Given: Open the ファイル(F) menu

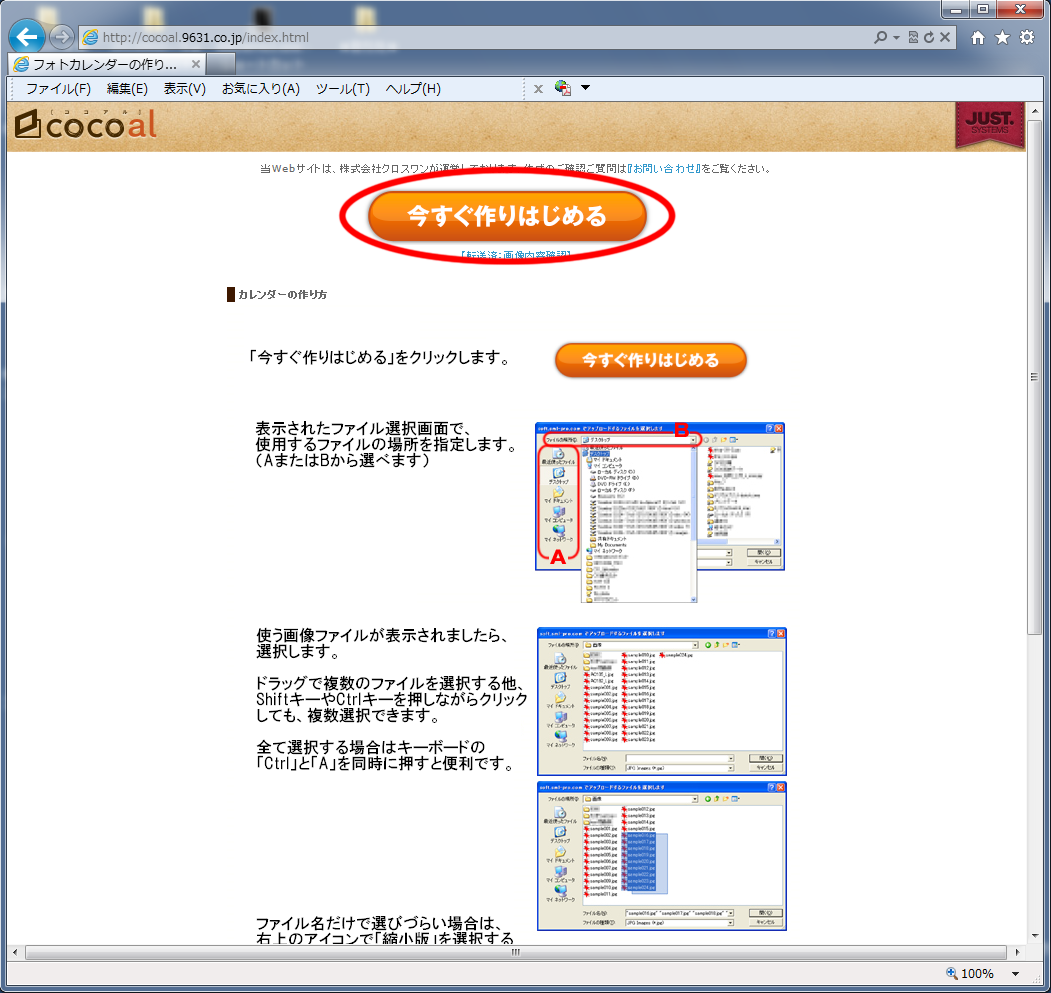Looking at the screenshot, I should [58, 89].
